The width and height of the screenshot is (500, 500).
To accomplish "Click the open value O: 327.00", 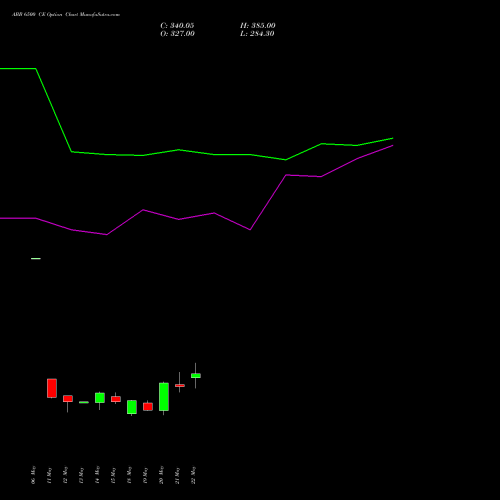I will point(177,34).
